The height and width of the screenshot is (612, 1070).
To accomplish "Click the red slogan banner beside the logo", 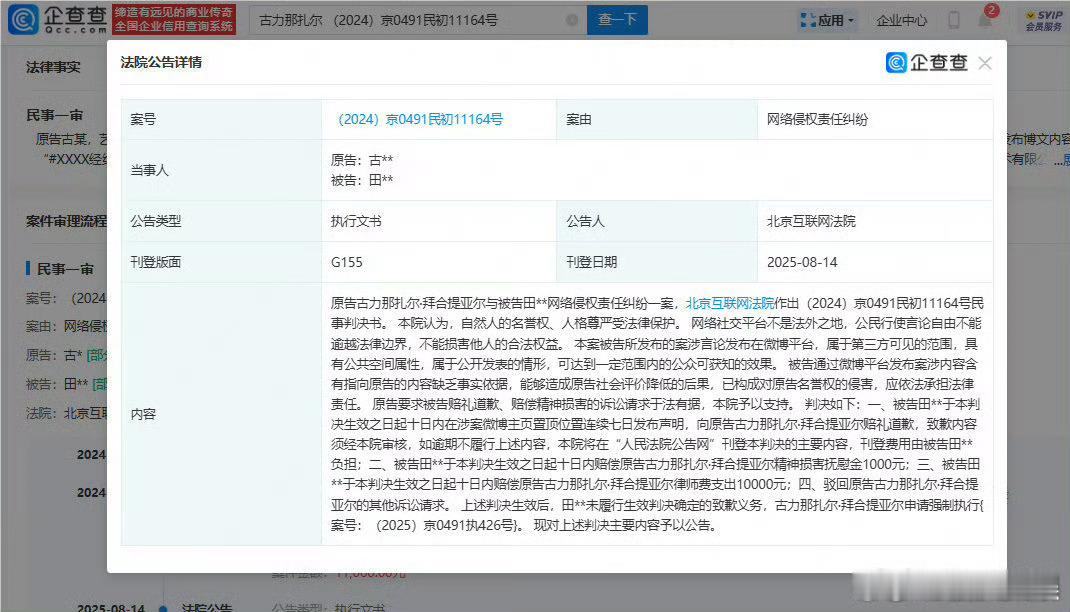I will click(x=174, y=20).
